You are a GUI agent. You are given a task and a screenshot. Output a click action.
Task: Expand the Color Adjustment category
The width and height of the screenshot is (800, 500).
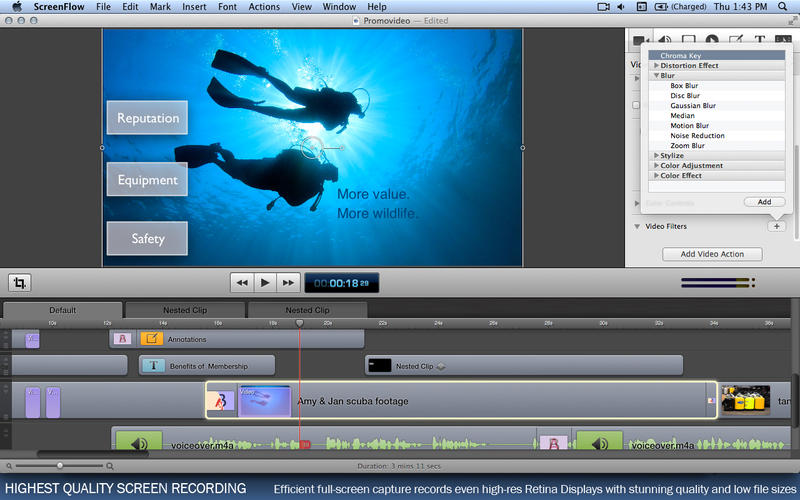656,166
